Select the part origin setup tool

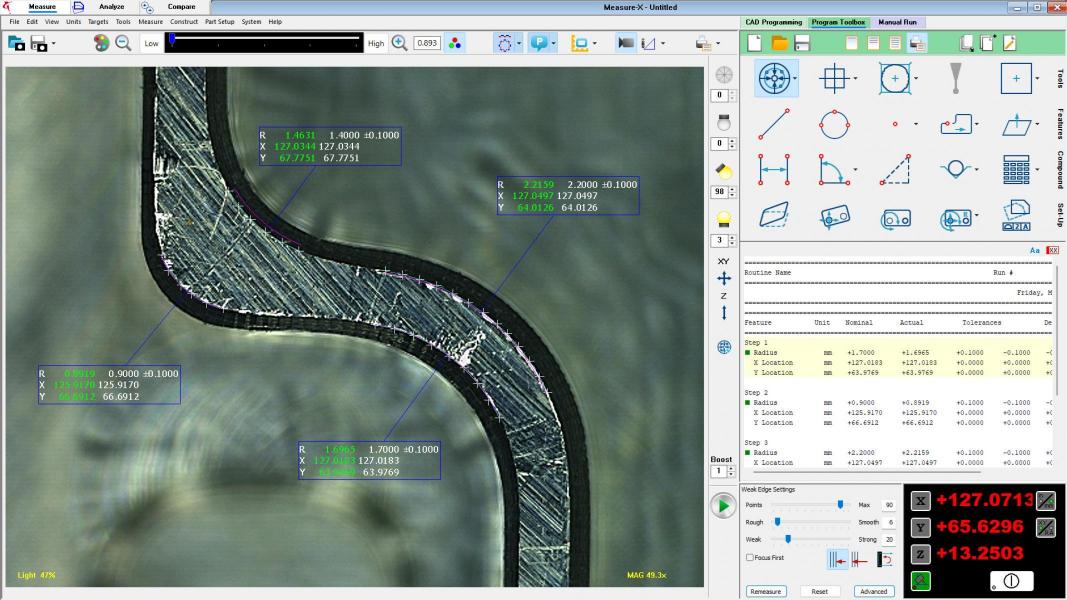[834, 217]
